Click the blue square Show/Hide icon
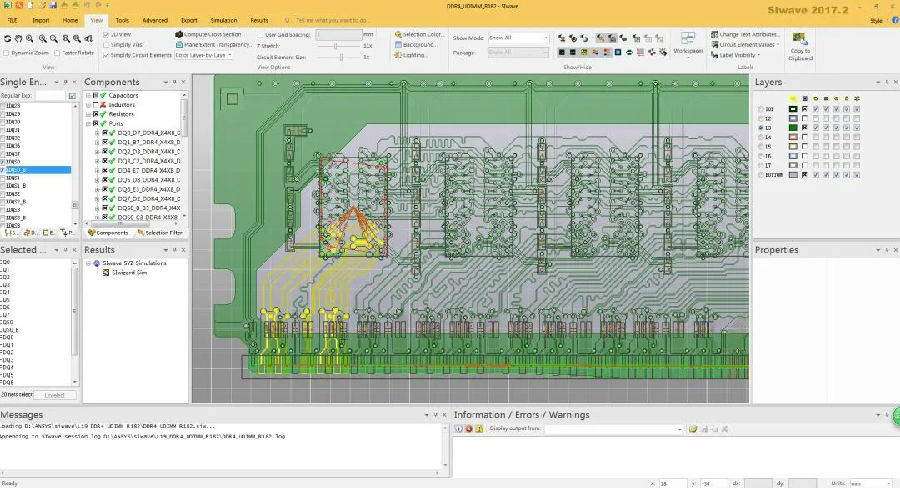Image resolution: width=900 pixels, height=488 pixels. pyautogui.click(x=618, y=52)
